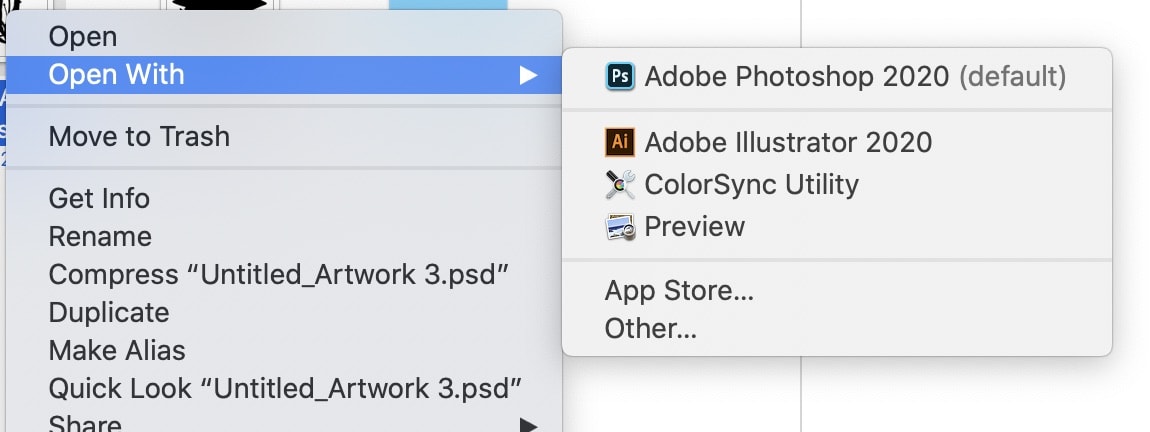
Task: Click the ColorSync Utility icon
Action: pos(620,184)
